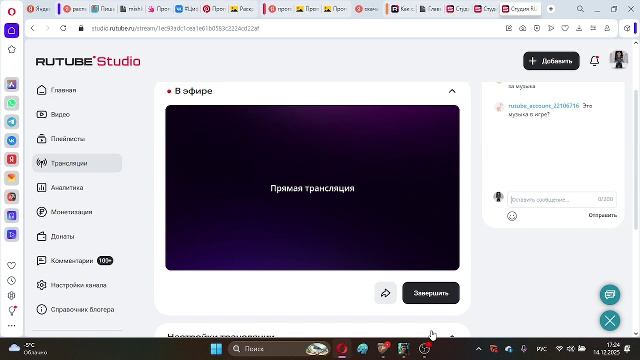Viewport: 640px width, 360px height.
Task: Open taskbar clock and date
Action: (606, 349)
